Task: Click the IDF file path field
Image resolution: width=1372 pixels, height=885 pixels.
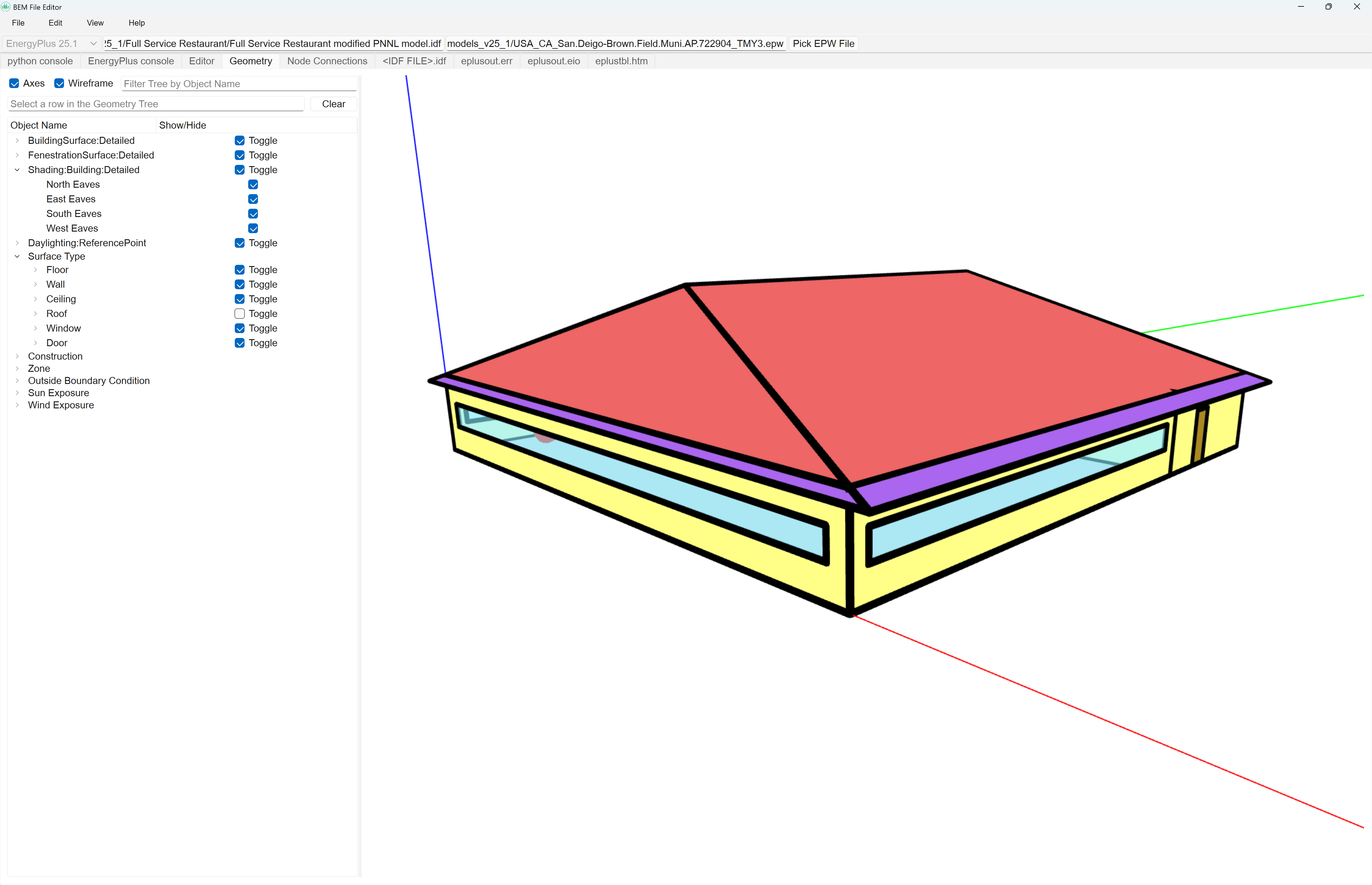Action: pyautogui.click(x=273, y=44)
